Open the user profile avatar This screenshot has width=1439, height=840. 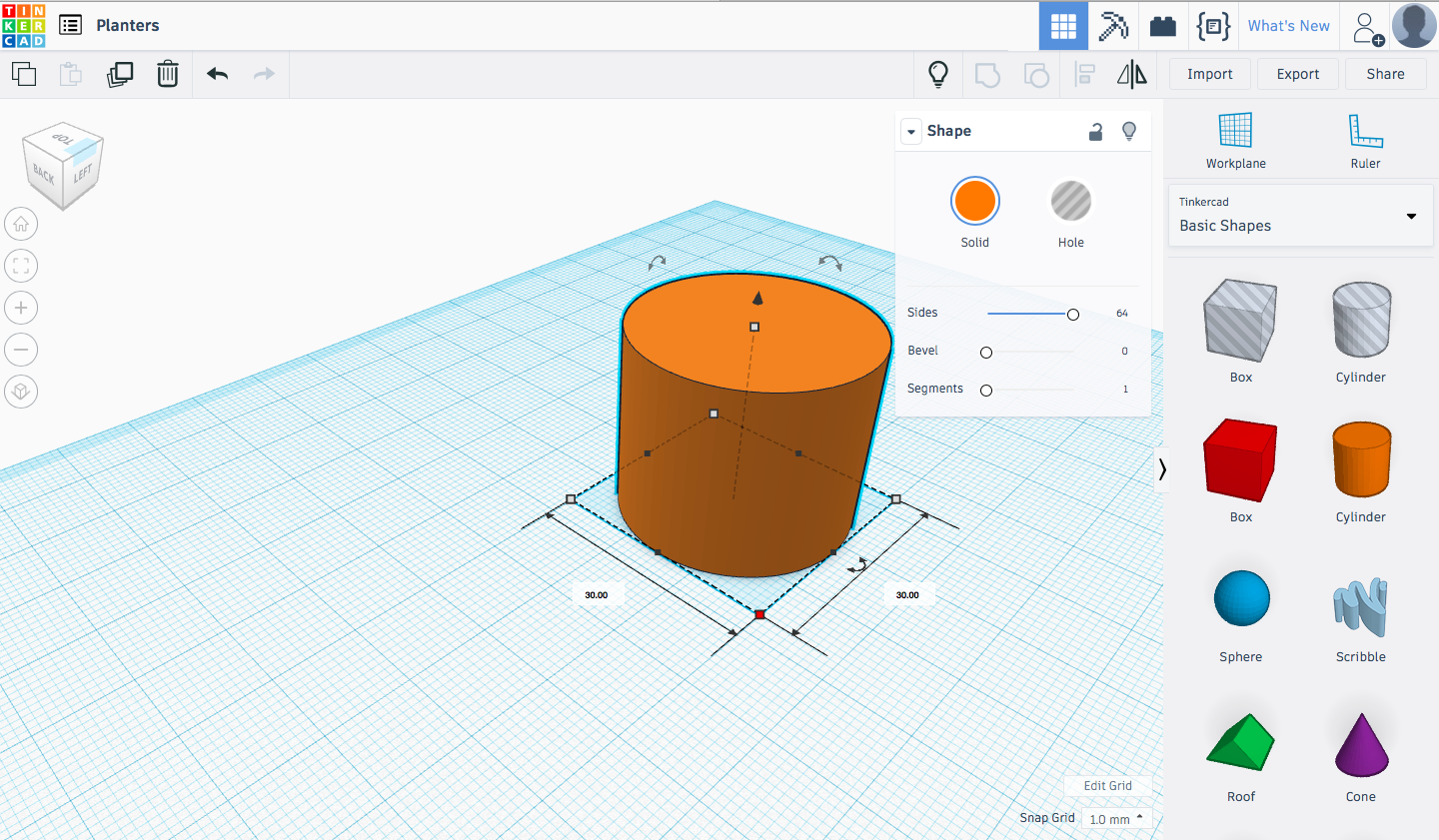[1414, 26]
